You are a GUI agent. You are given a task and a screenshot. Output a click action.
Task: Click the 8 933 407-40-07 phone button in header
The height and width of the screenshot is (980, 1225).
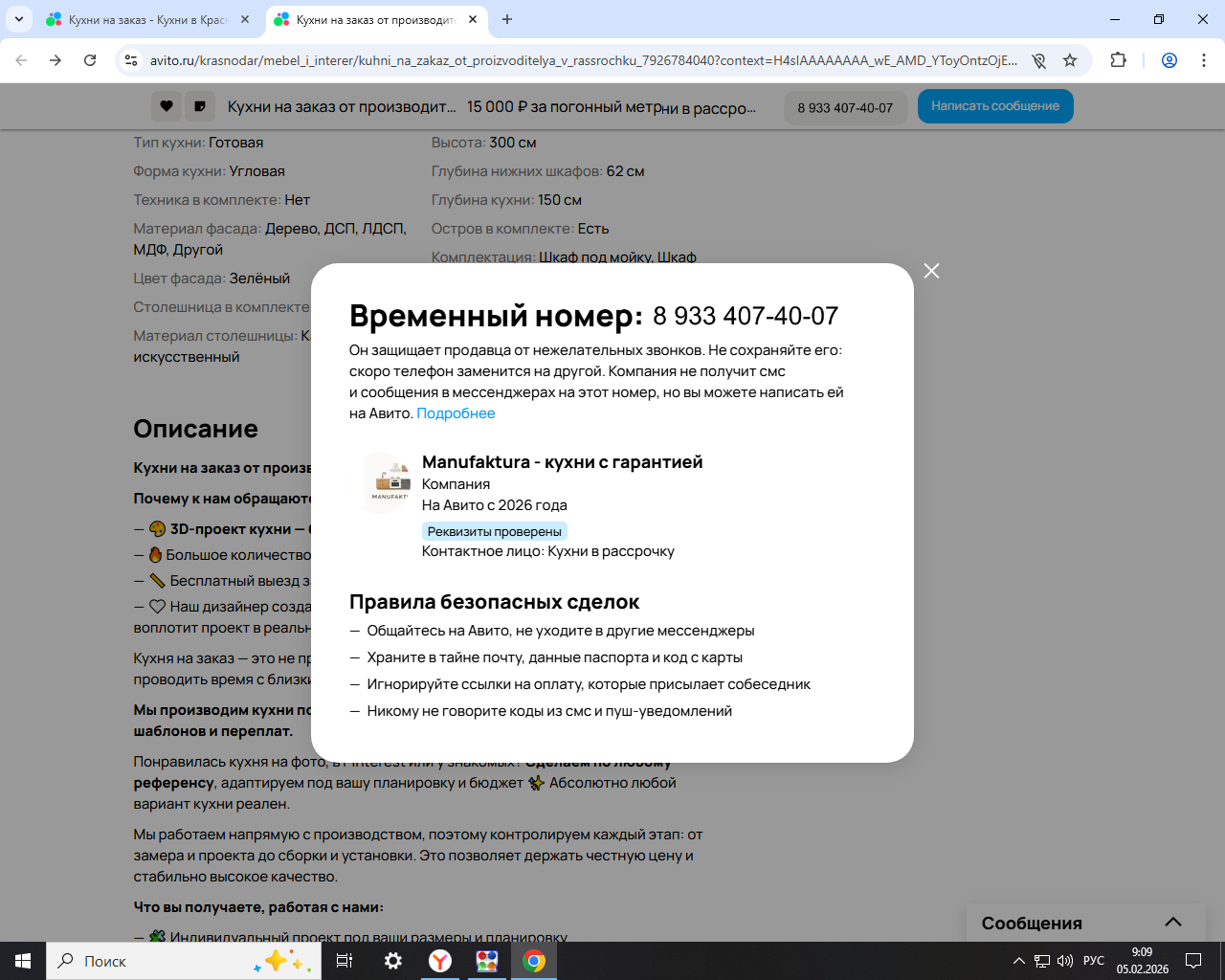point(845,108)
